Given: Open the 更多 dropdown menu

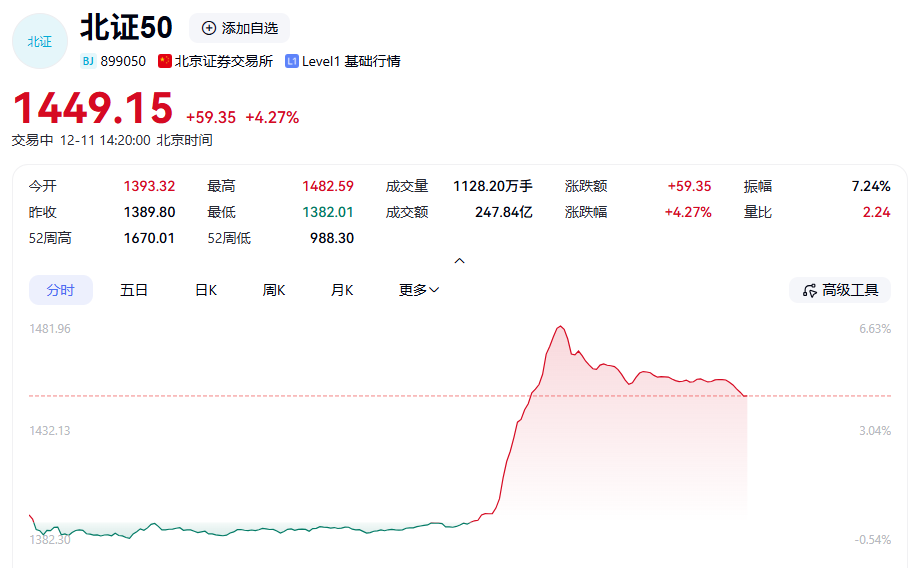Looking at the screenshot, I should point(419,290).
